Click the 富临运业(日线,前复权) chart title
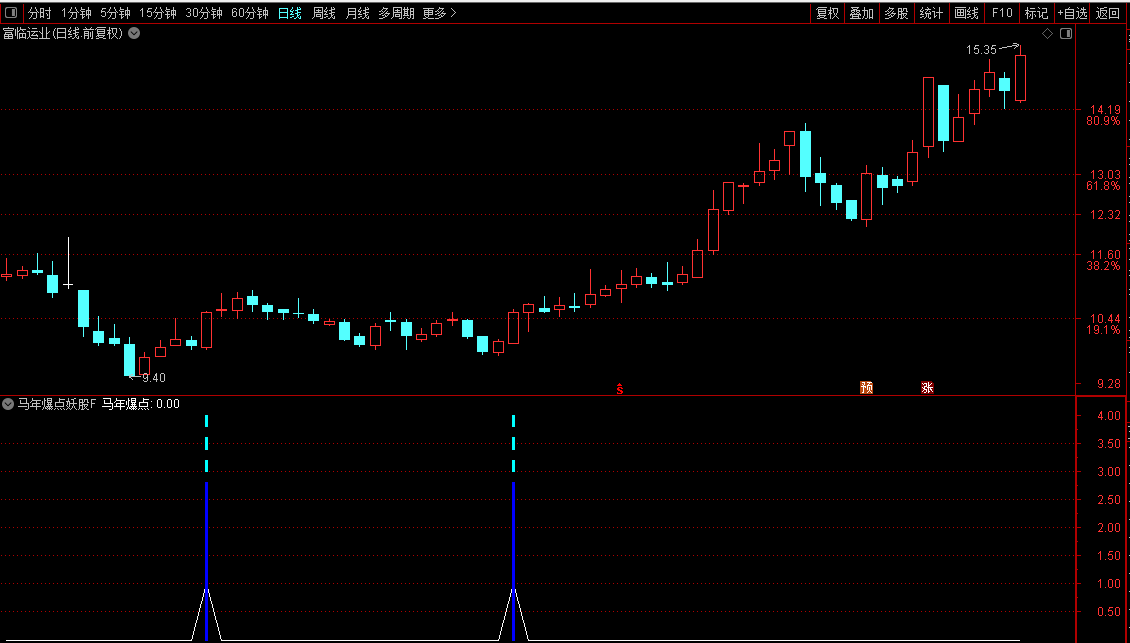Viewport: 1130px width, 643px height. pos(63,33)
